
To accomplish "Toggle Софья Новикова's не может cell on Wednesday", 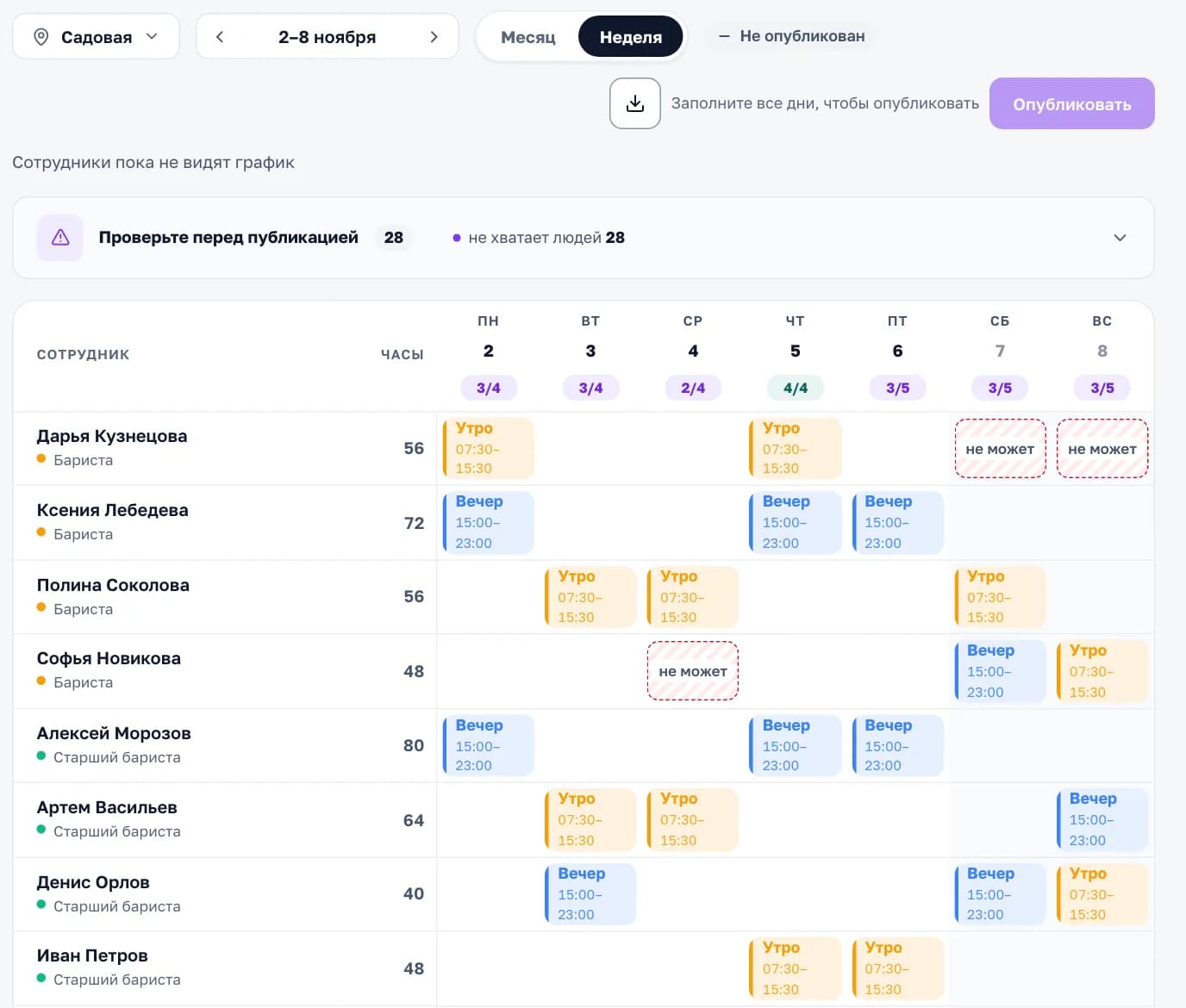I will [693, 671].
